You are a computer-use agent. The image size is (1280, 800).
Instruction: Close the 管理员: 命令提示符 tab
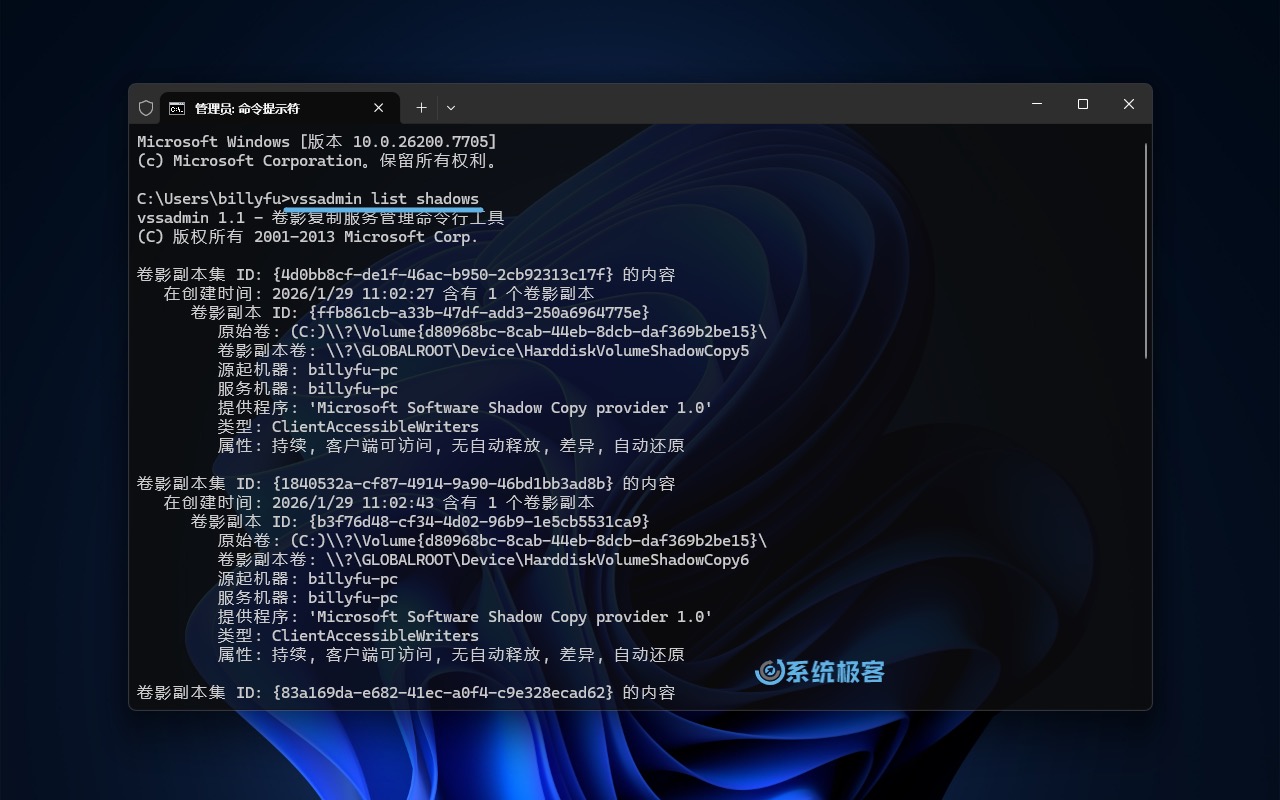[379, 107]
